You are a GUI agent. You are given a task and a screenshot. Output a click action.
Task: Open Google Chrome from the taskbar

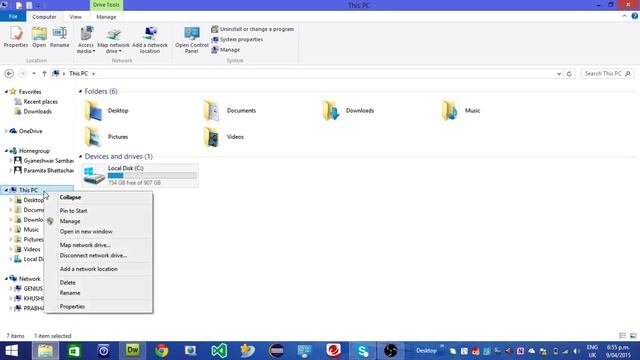coord(162,351)
